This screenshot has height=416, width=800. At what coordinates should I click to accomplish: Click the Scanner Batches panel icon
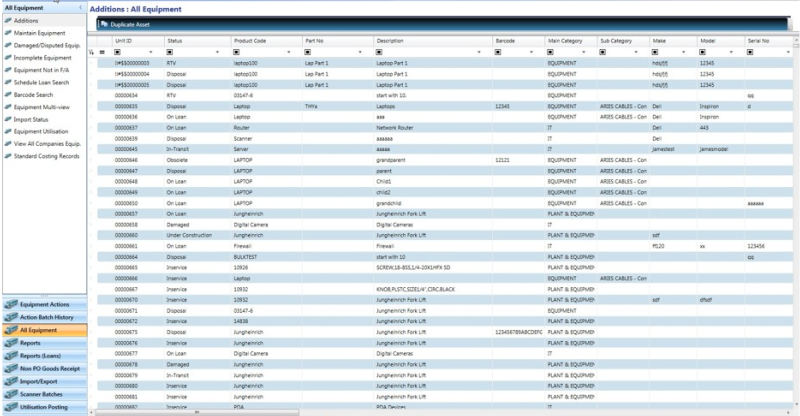click(11, 394)
